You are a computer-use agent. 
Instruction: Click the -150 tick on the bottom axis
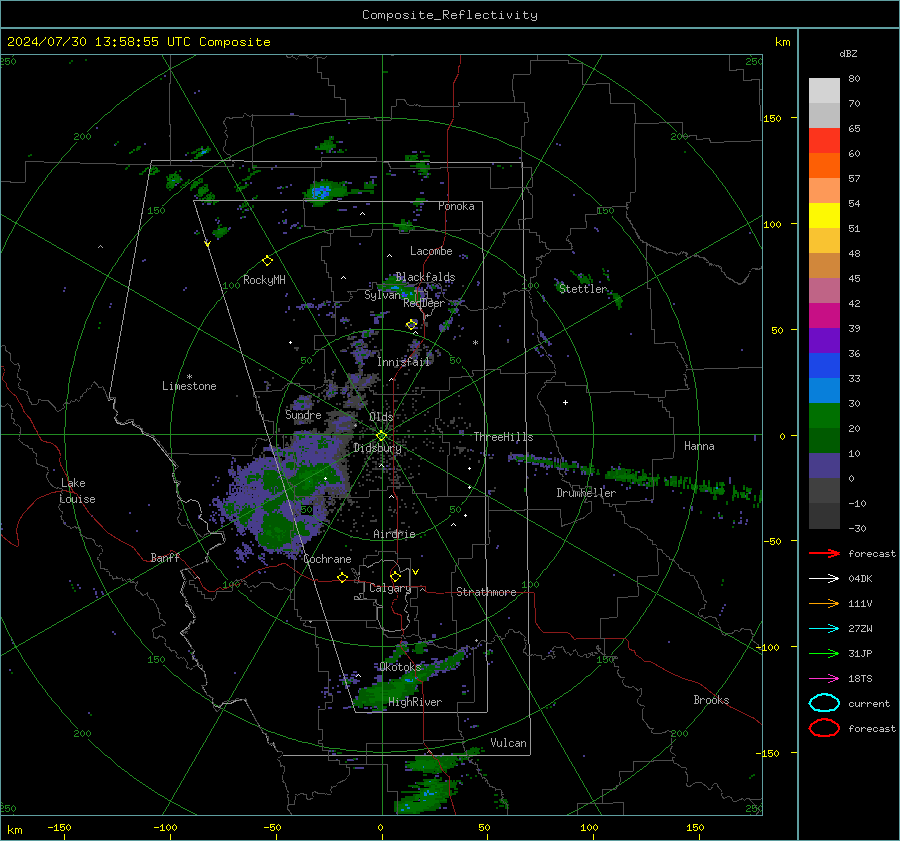pyautogui.click(x=59, y=827)
